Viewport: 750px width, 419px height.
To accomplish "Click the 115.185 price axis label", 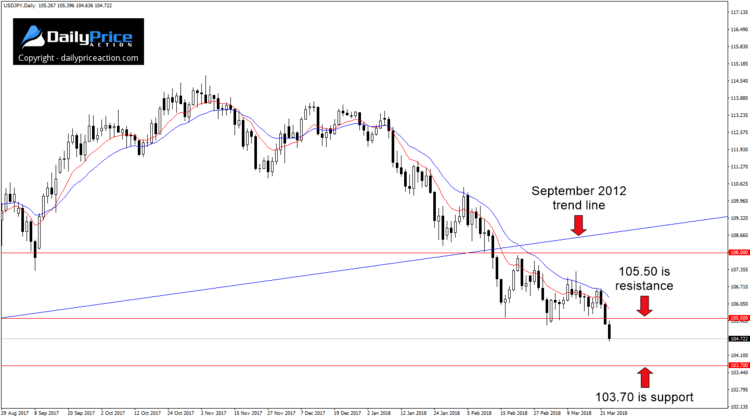I will click(739, 64).
